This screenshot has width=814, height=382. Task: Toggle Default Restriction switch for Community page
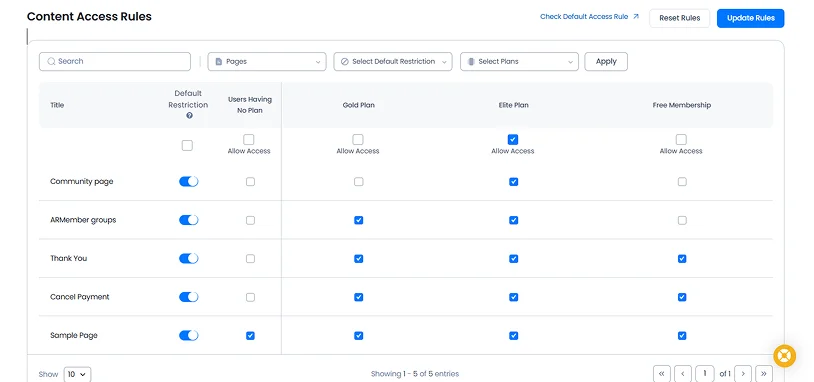[x=188, y=182]
